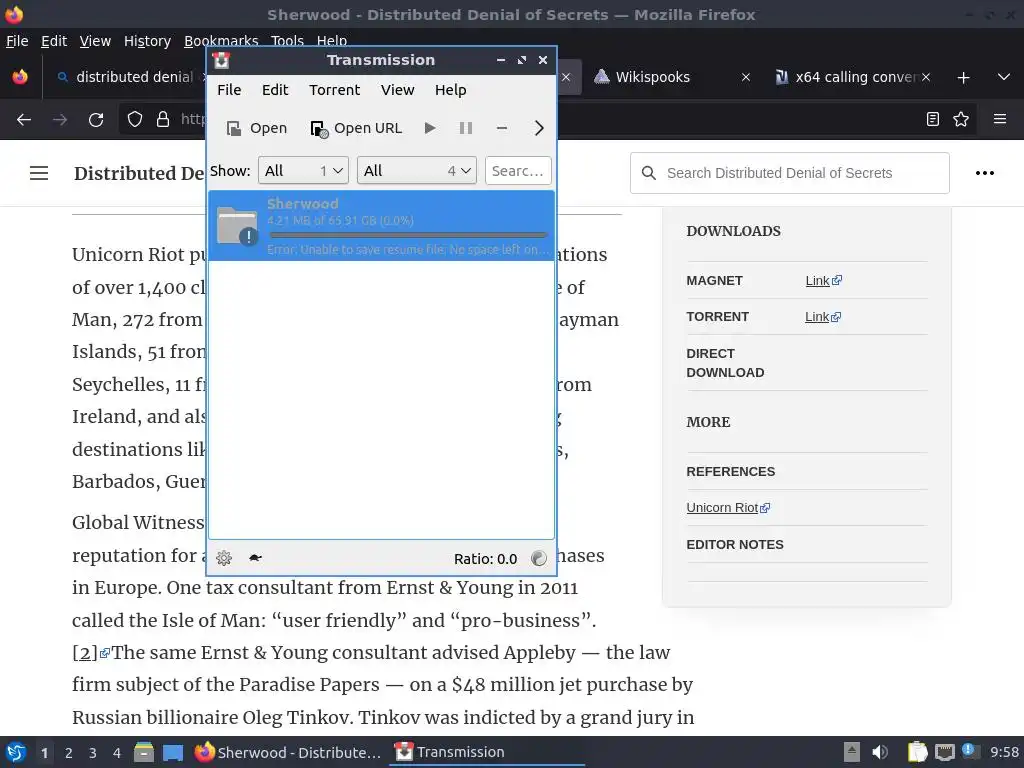The width and height of the screenshot is (1024, 768).
Task: Switch to distributed denial search tab
Action: click(x=126, y=77)
